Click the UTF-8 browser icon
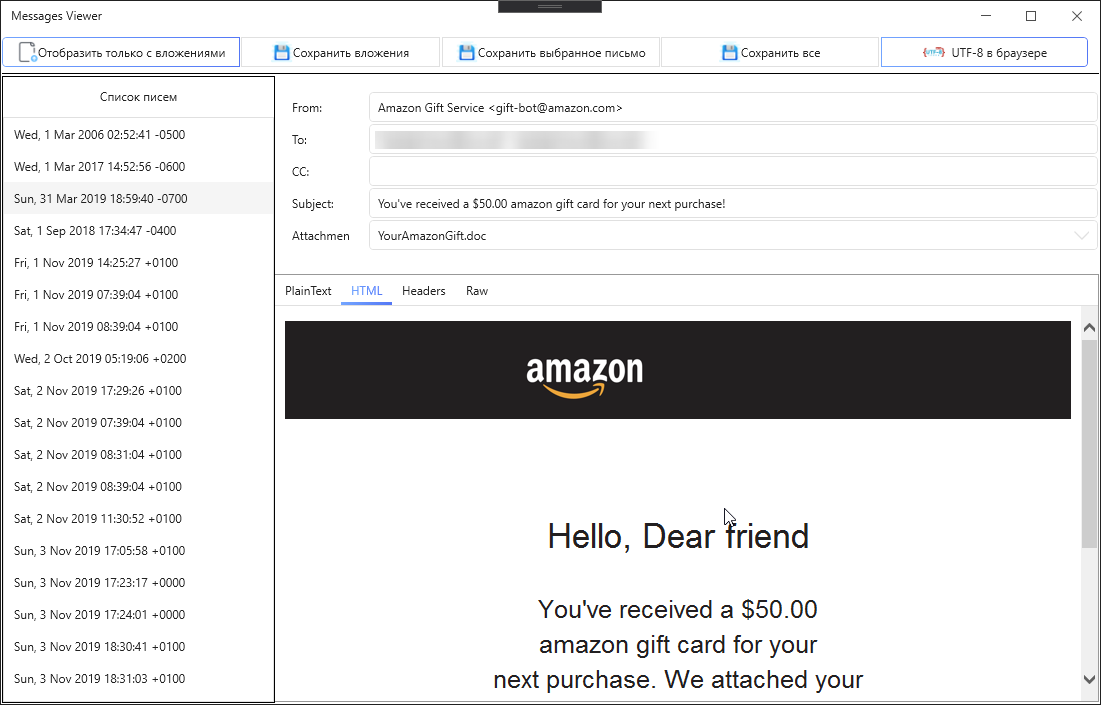This screenshot has width=1101, height=705. tap(933, 53)
